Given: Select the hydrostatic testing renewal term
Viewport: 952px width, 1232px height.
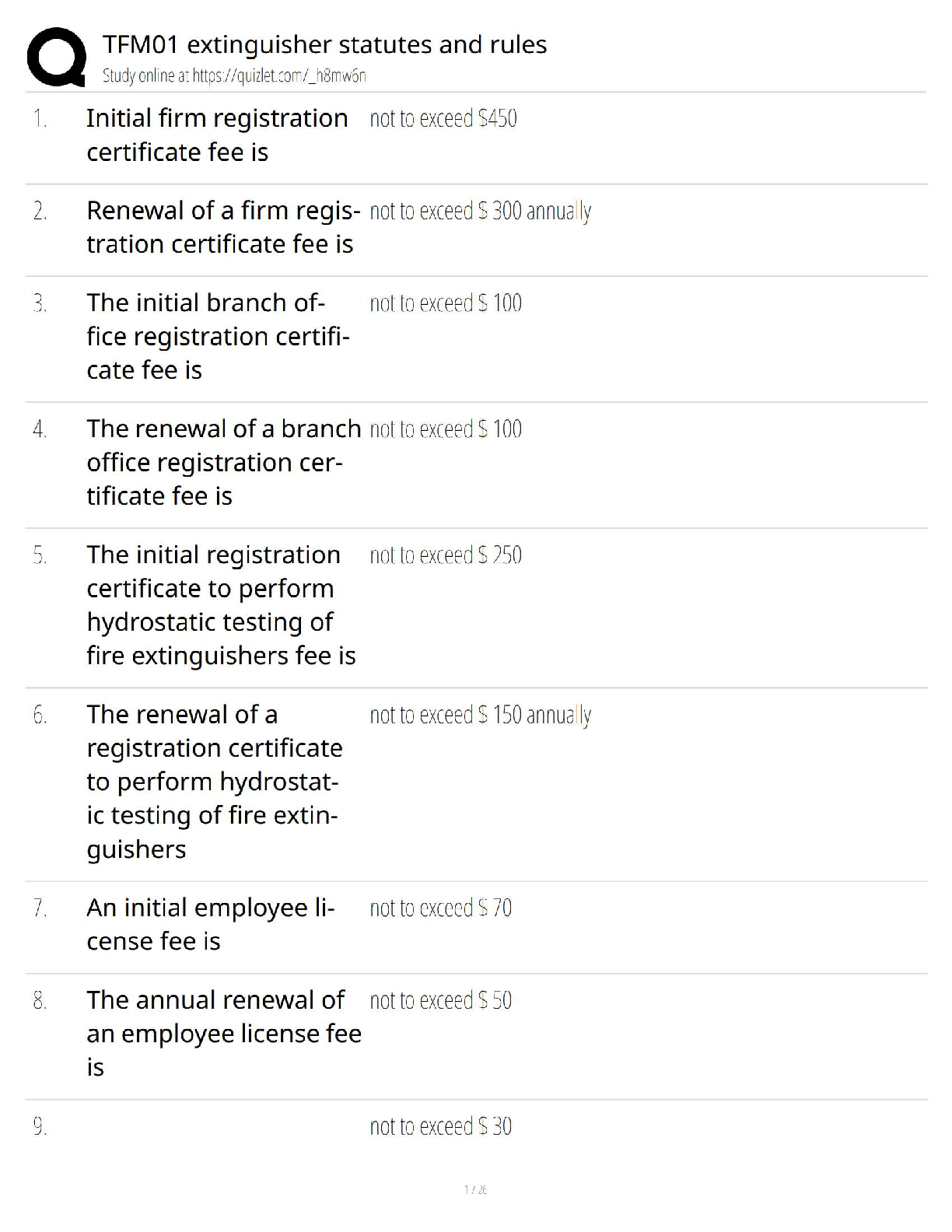Looking at the screenshot, I should tap(215, 781).
